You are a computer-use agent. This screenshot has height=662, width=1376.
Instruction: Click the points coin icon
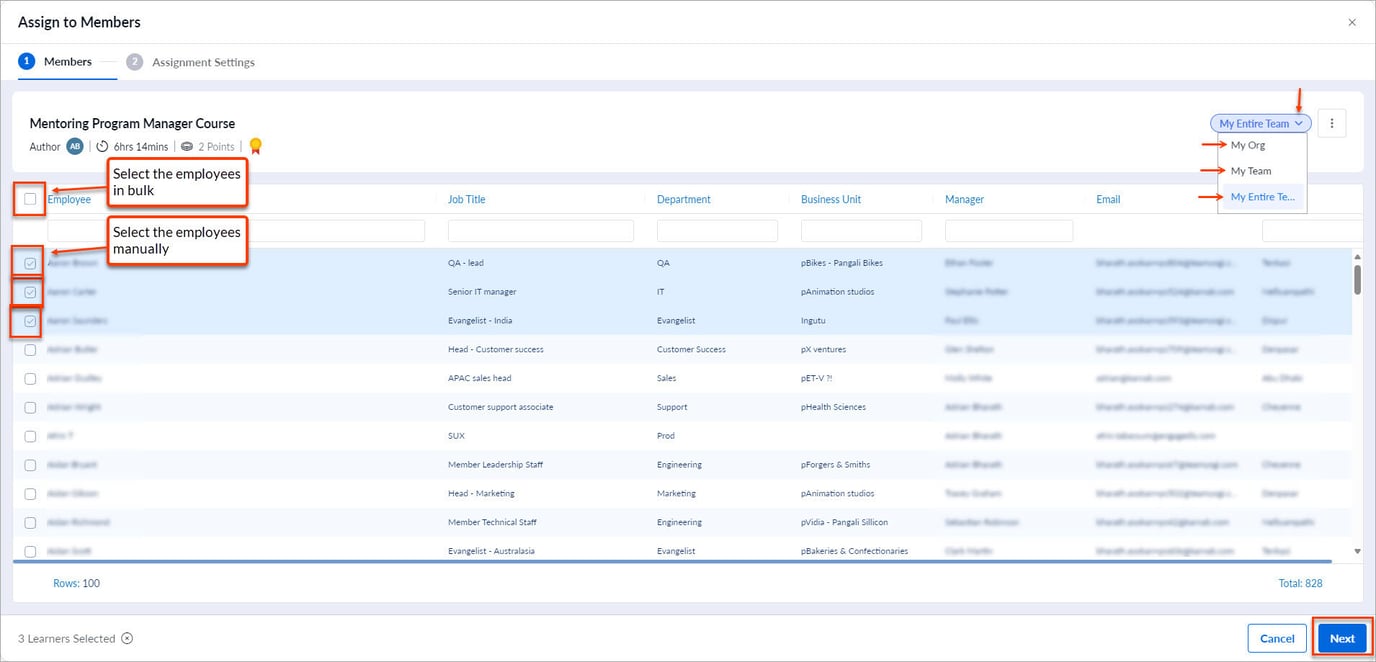click(x=187, y=147)
